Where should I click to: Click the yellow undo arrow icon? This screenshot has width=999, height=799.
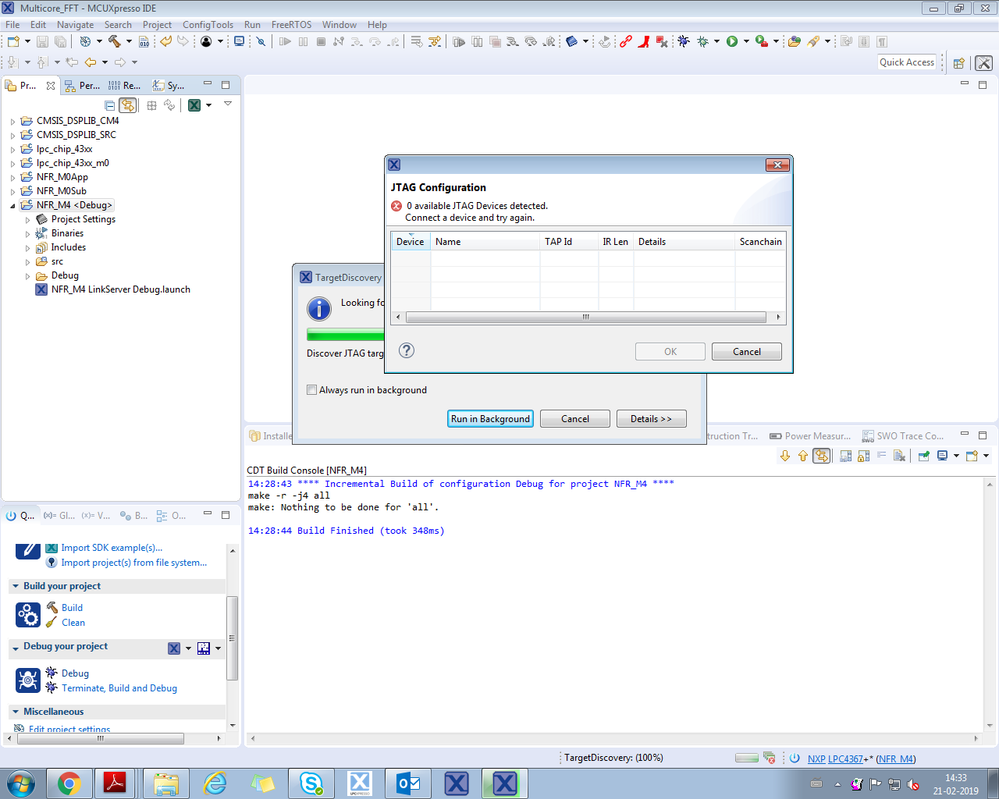(166, 41)
